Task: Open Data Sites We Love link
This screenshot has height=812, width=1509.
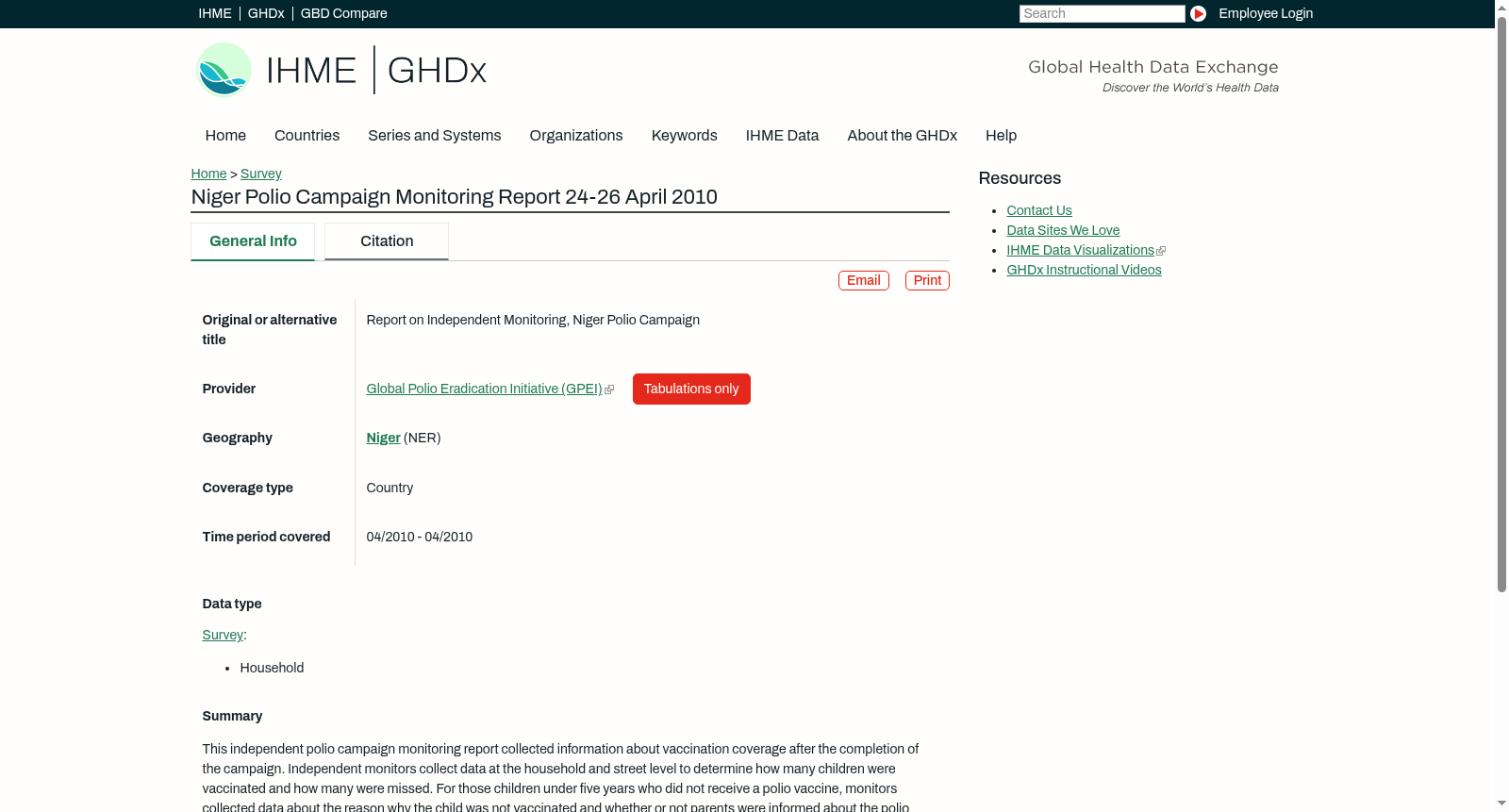Action: tap(1063, 230)
